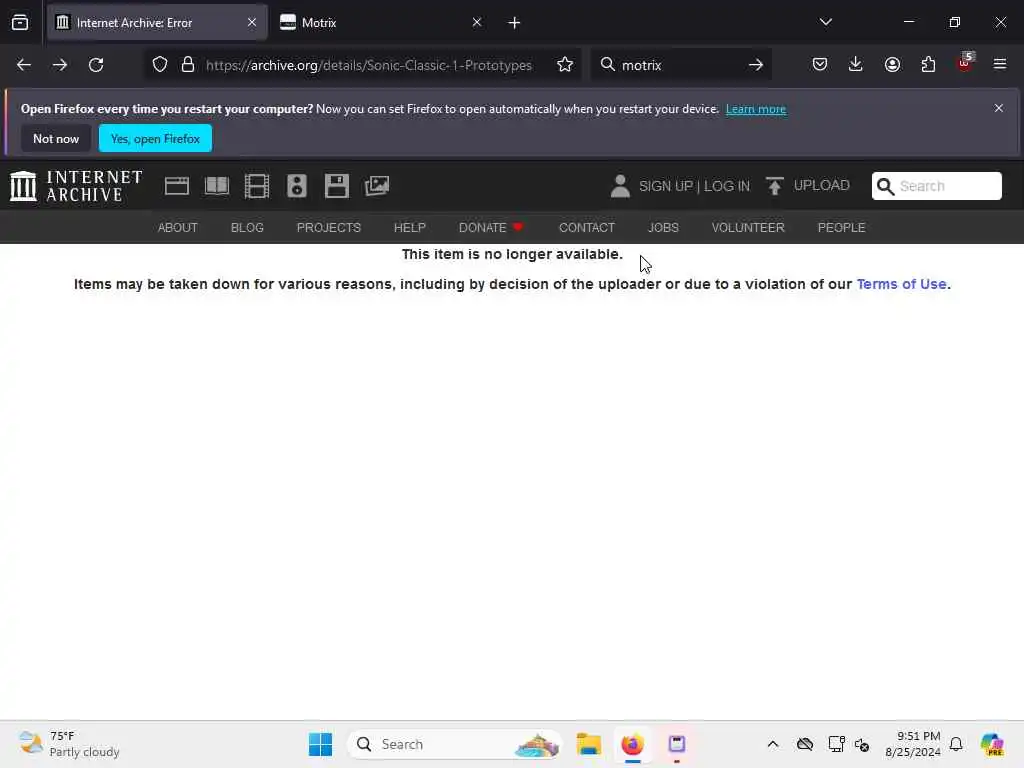This screenshot has width=1024, height=768.
Task: Click SIGN UP link
Action: (665, 186)
